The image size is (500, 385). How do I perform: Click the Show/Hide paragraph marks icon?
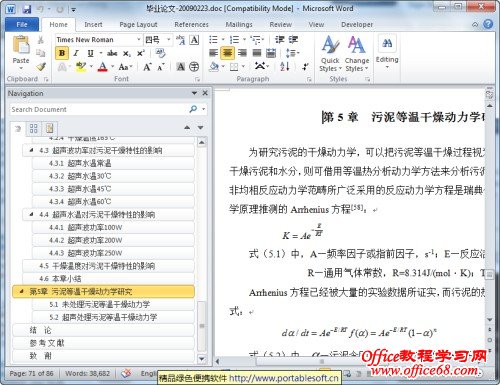(305, 67)
